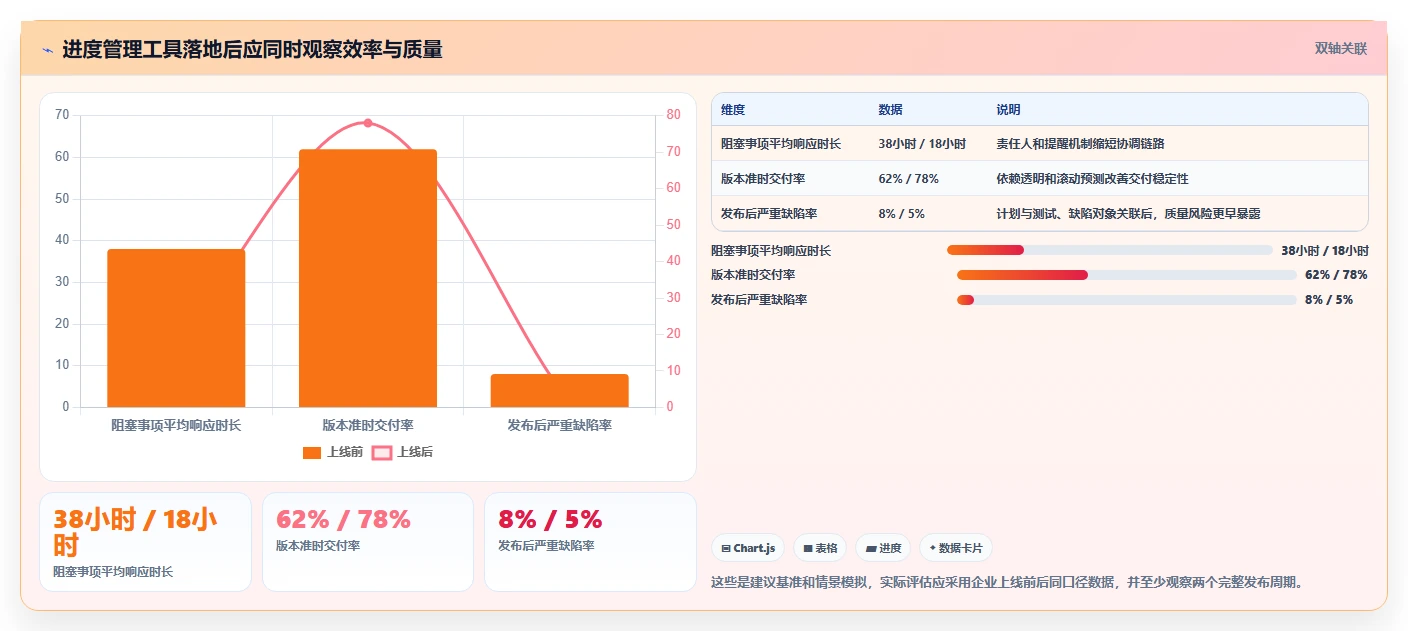Click the orange bar for 发布后严重缺陷率
The width and height of the screenshot is (1408, 631).
pos(559,391)
